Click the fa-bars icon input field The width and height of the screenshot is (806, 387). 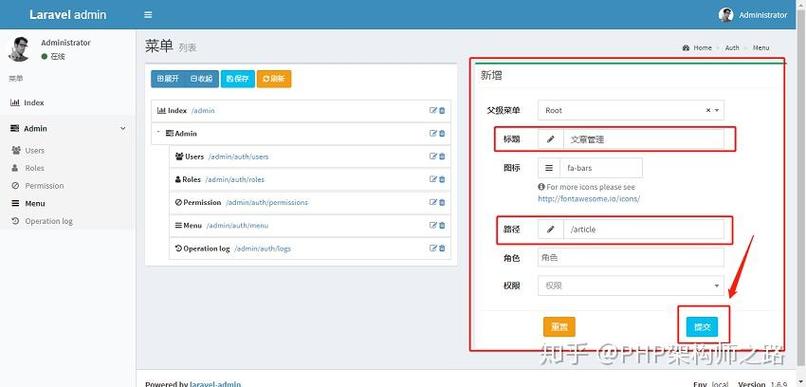pos(601,168)
